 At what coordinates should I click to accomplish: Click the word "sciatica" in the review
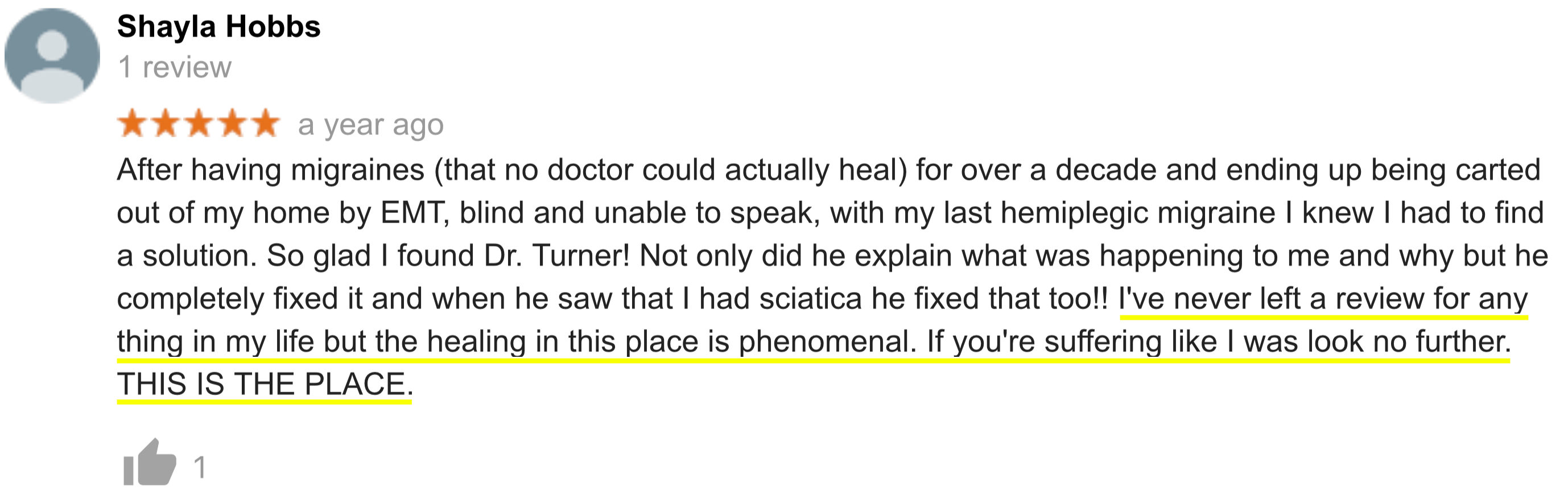(810, 298)
